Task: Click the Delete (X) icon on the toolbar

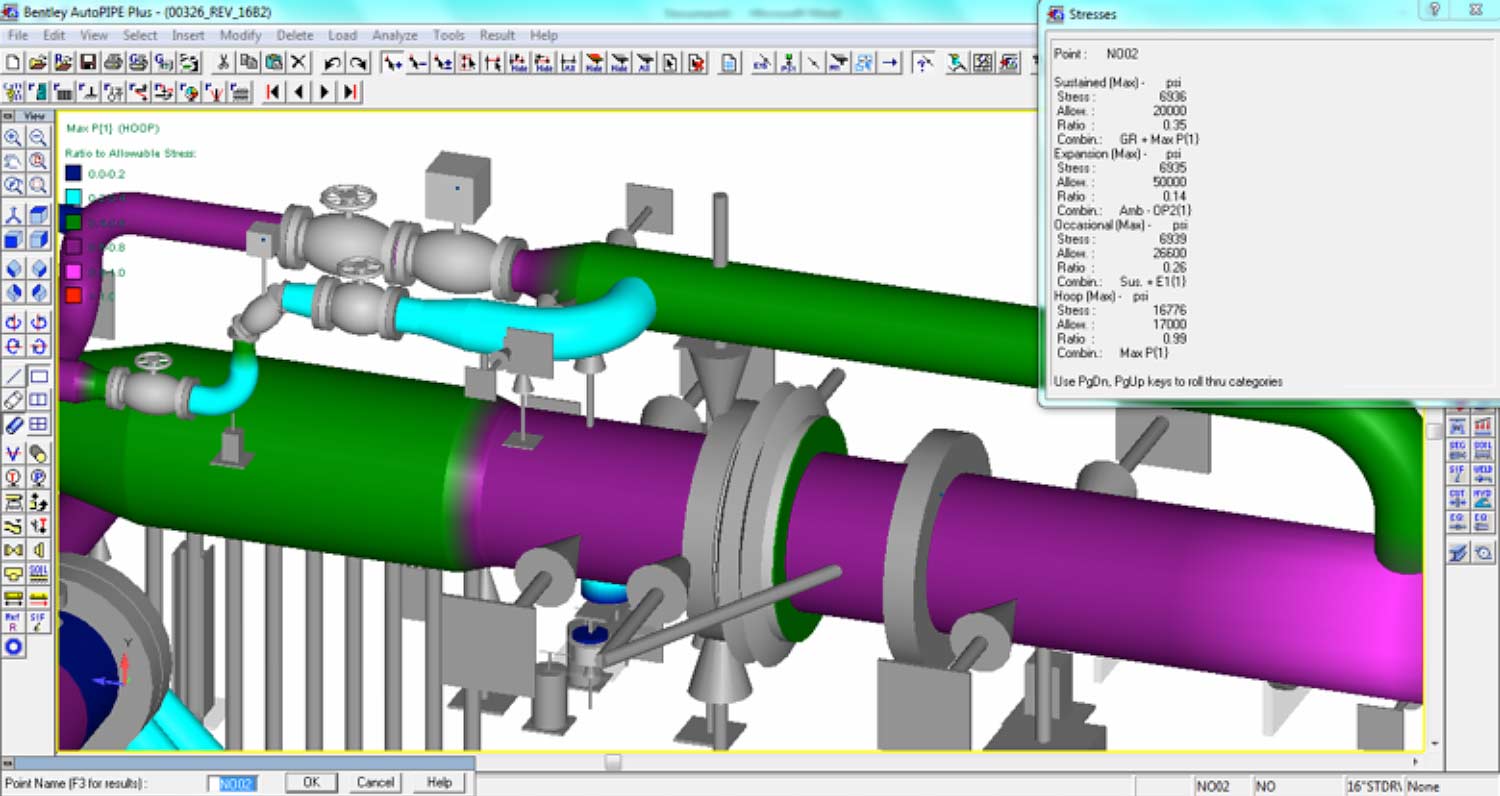Action: coord(297,63)
